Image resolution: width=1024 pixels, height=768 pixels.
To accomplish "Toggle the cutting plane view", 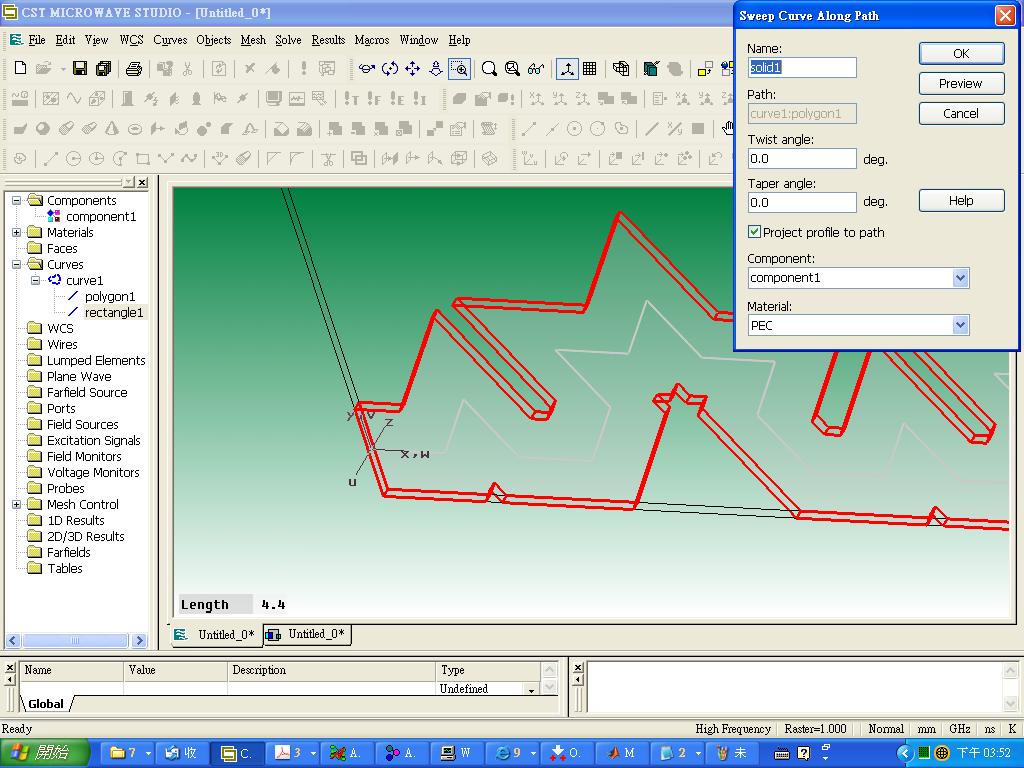I will (x=651, y=69).
